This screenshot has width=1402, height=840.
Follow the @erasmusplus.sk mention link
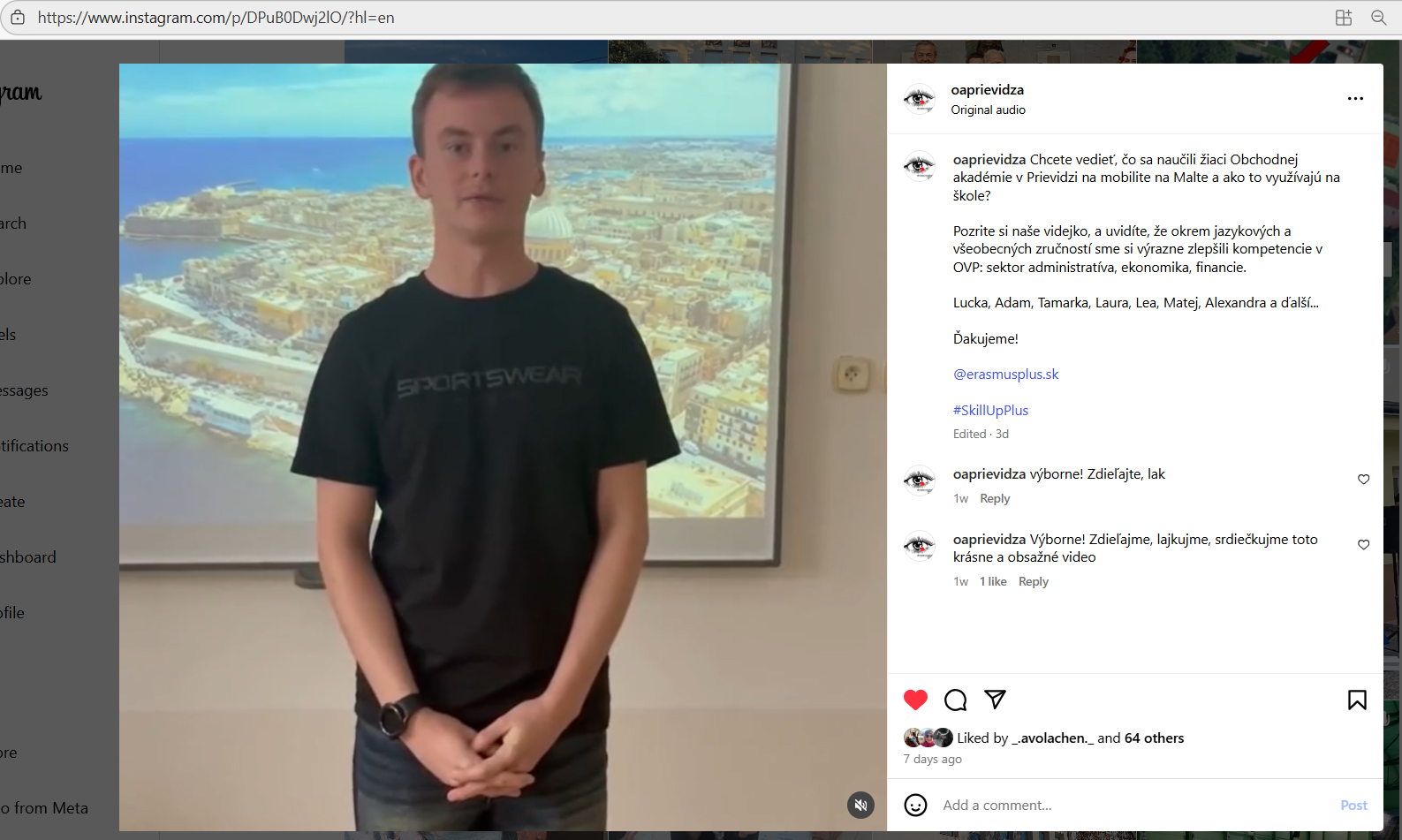[x=1005, y=374]
